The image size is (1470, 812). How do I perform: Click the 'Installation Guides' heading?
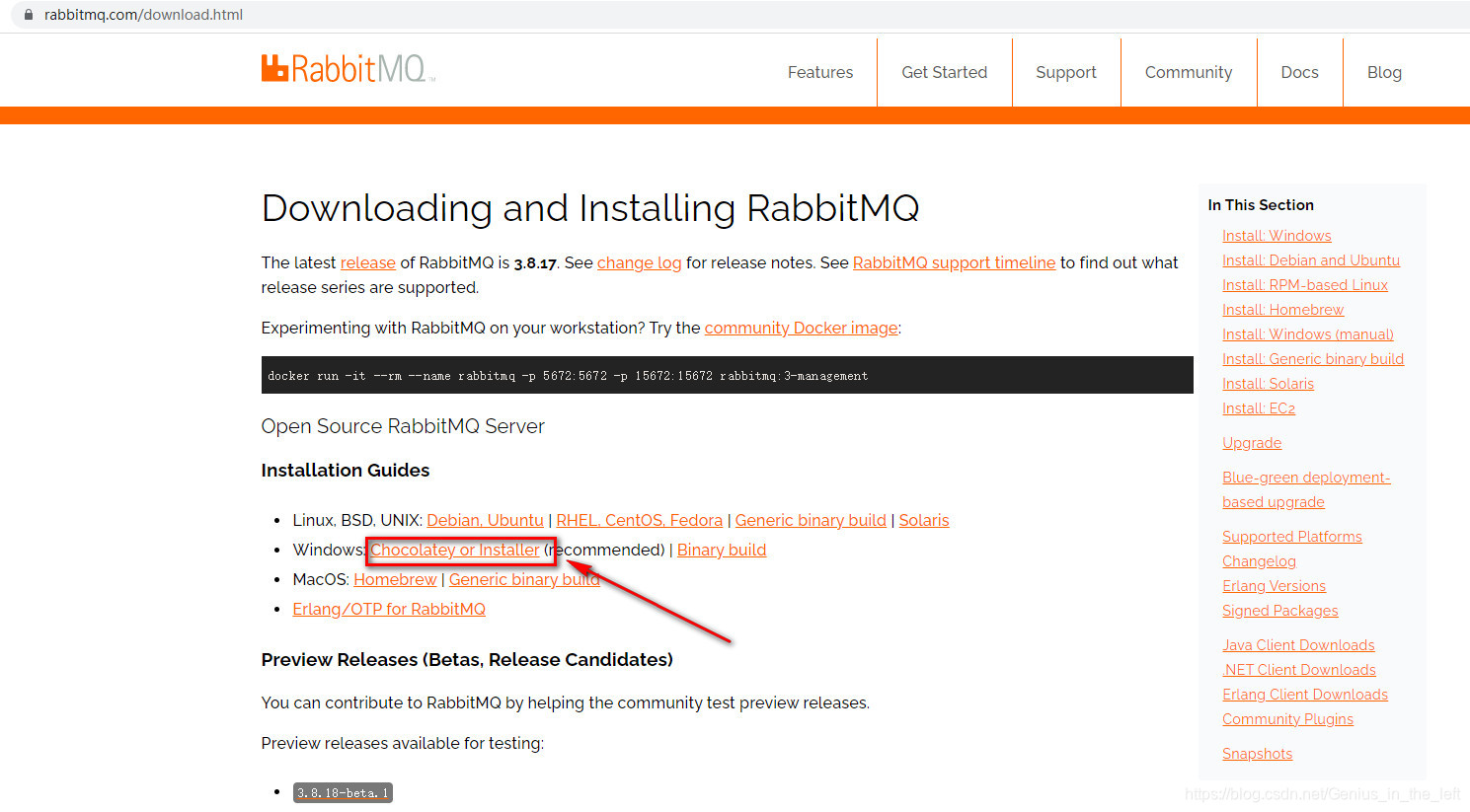346,471
